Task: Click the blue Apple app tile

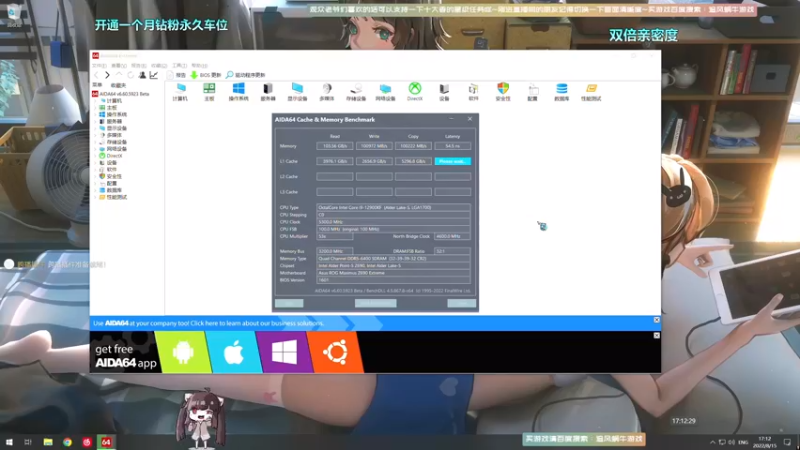Action: 234,352
